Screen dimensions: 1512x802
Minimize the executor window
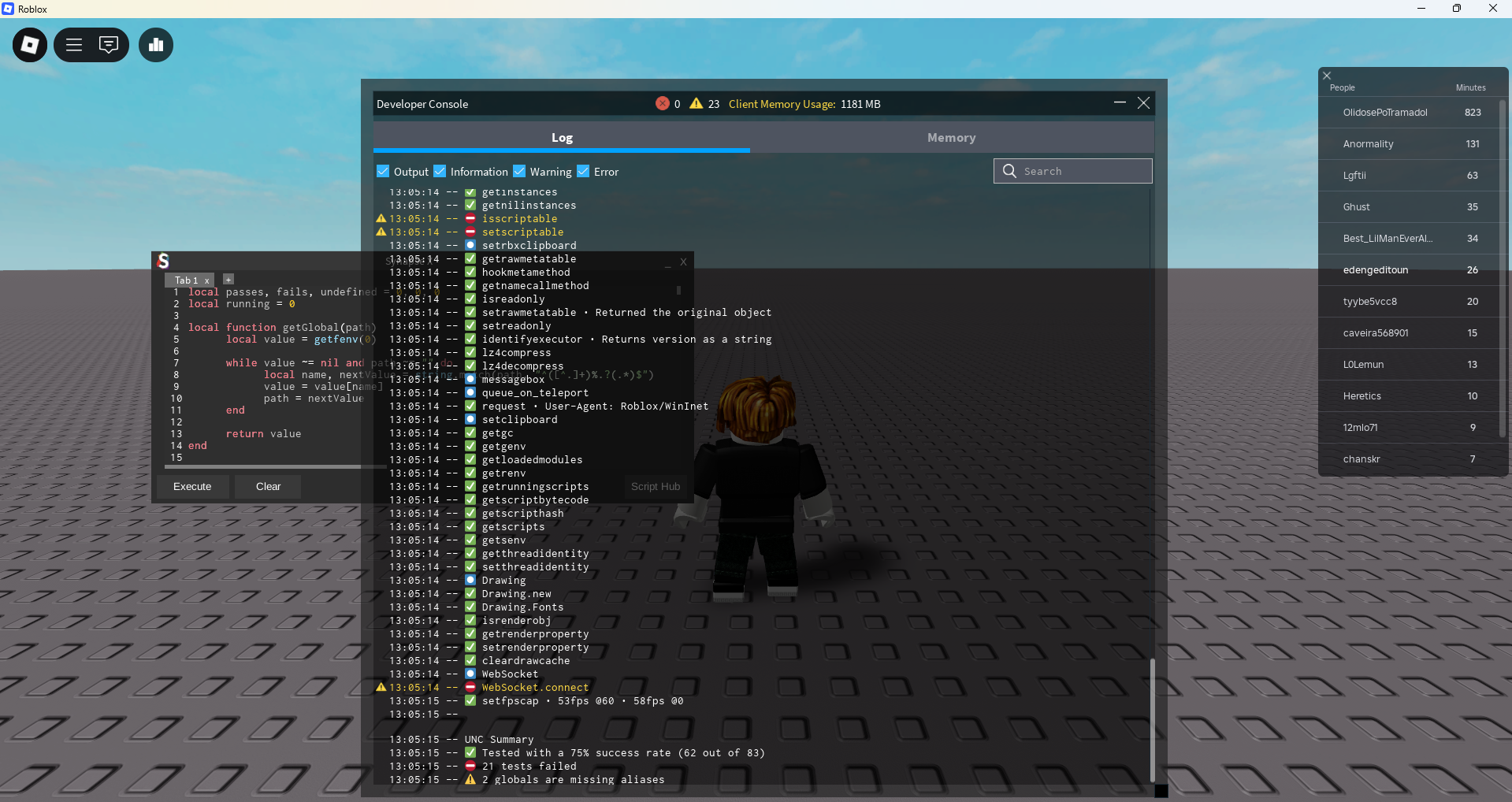tap(667, 264)
